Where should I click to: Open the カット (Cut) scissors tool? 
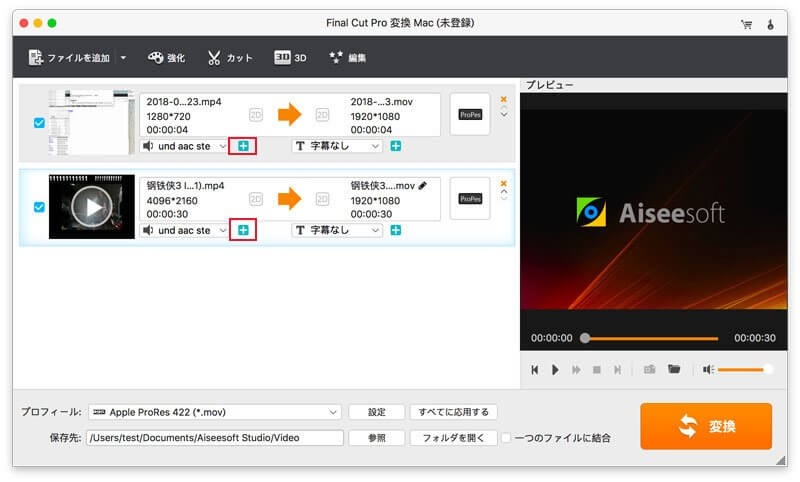[230, 58]
